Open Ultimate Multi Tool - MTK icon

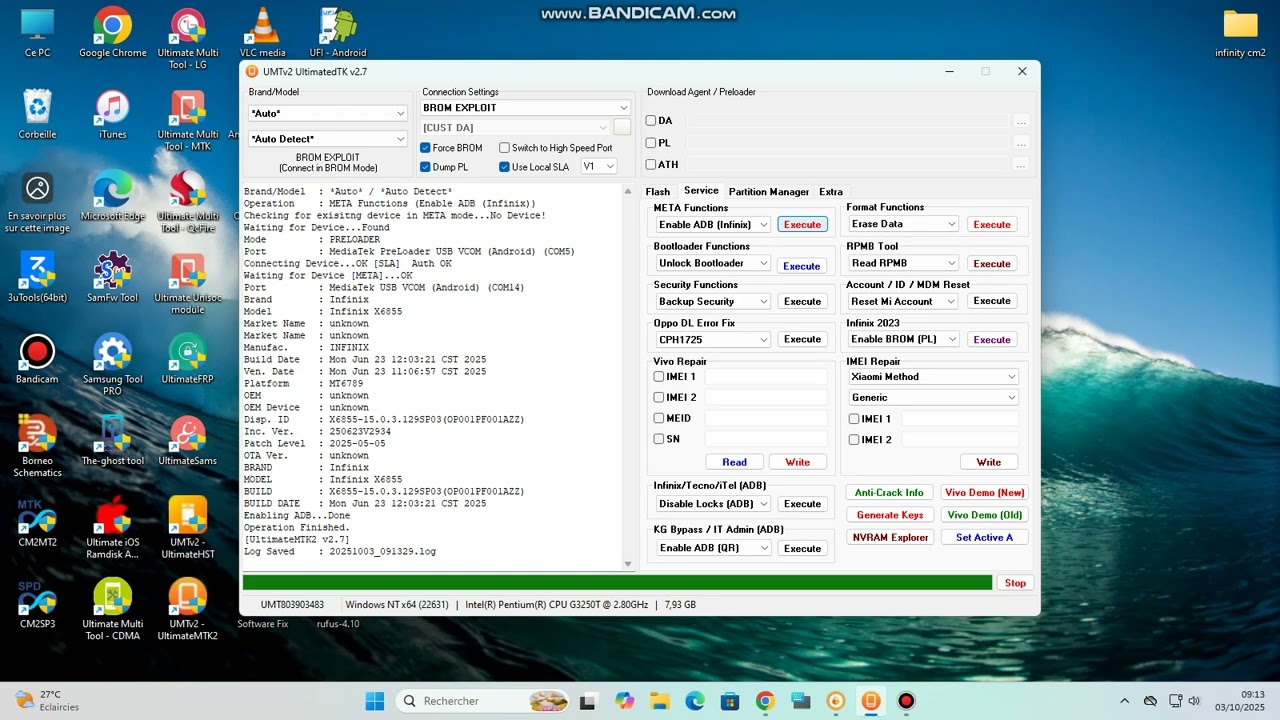pyautogui.click(x=187, y=120)
